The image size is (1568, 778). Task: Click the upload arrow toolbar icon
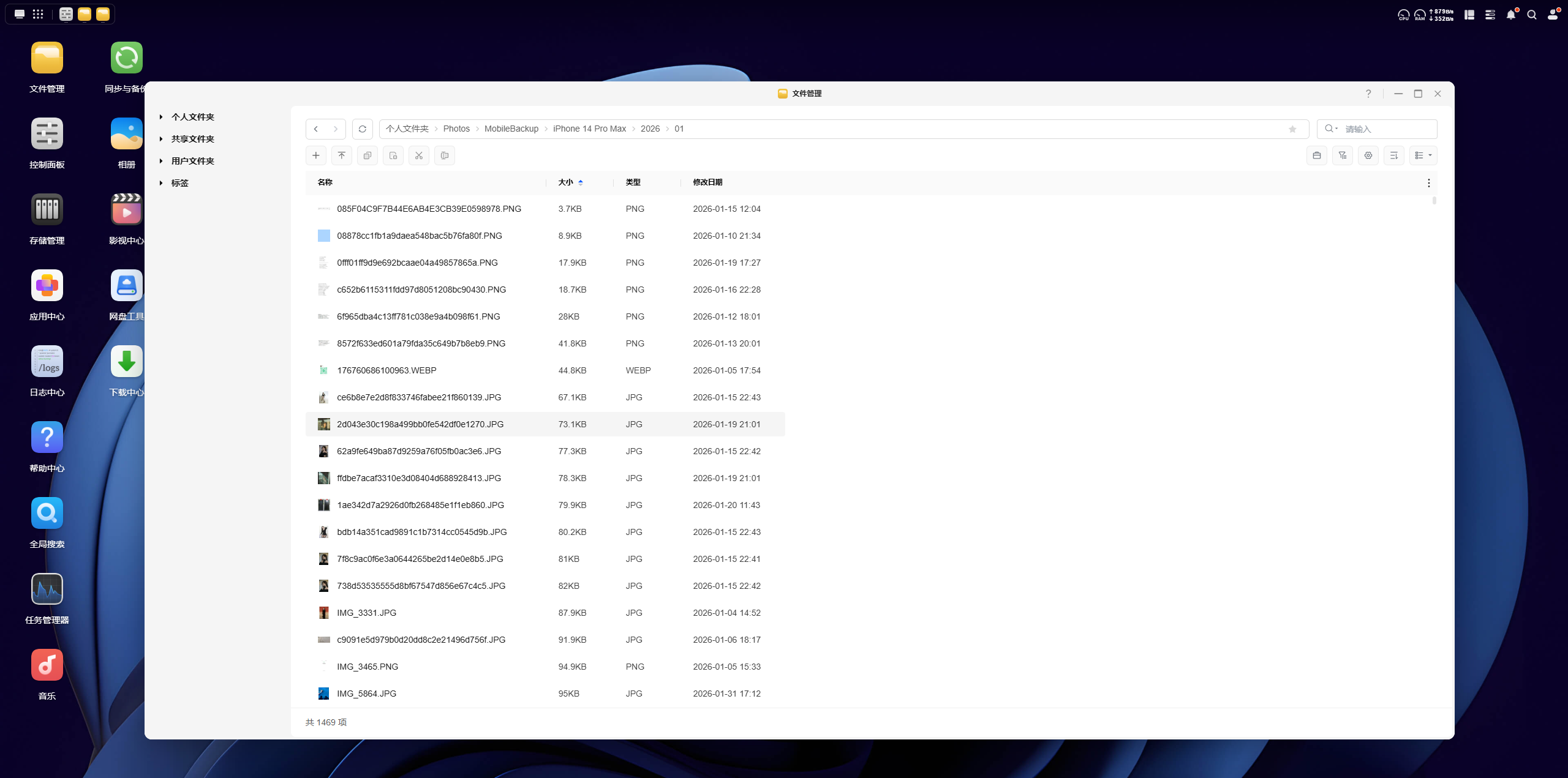point(342,155)
